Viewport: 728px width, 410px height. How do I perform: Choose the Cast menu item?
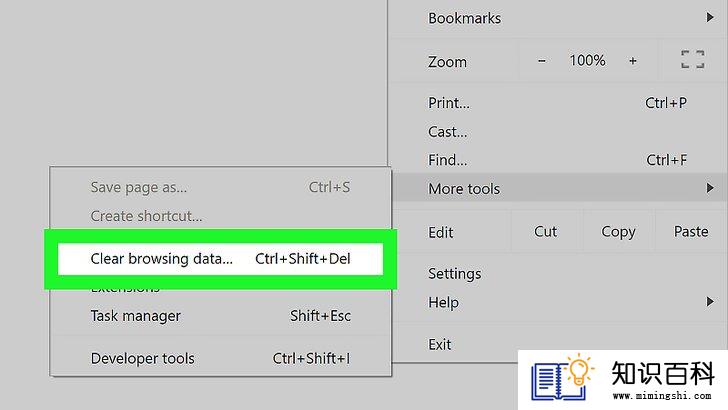coord(558,131)
